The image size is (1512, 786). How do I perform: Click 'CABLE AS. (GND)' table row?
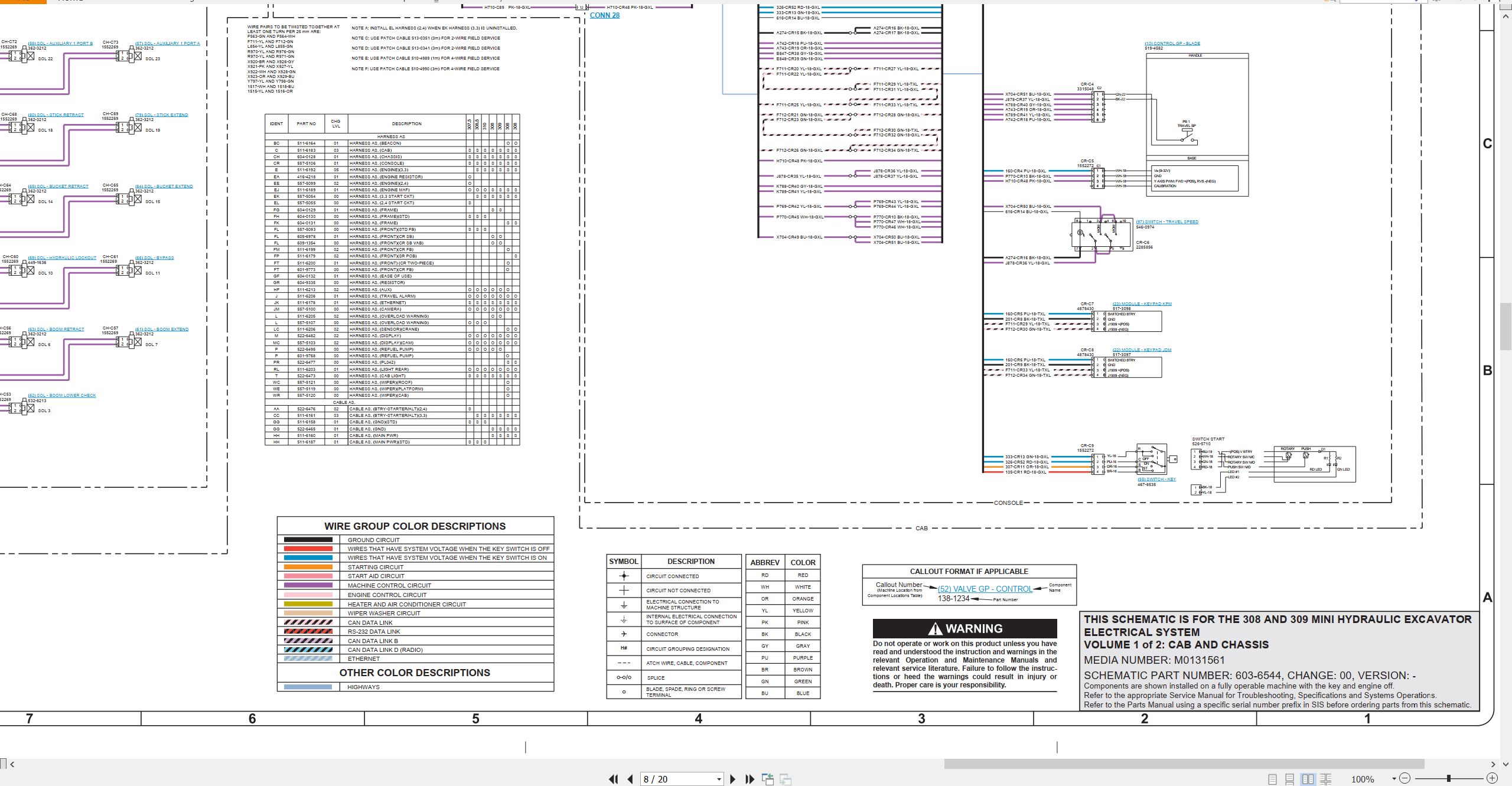pos(392,429)
